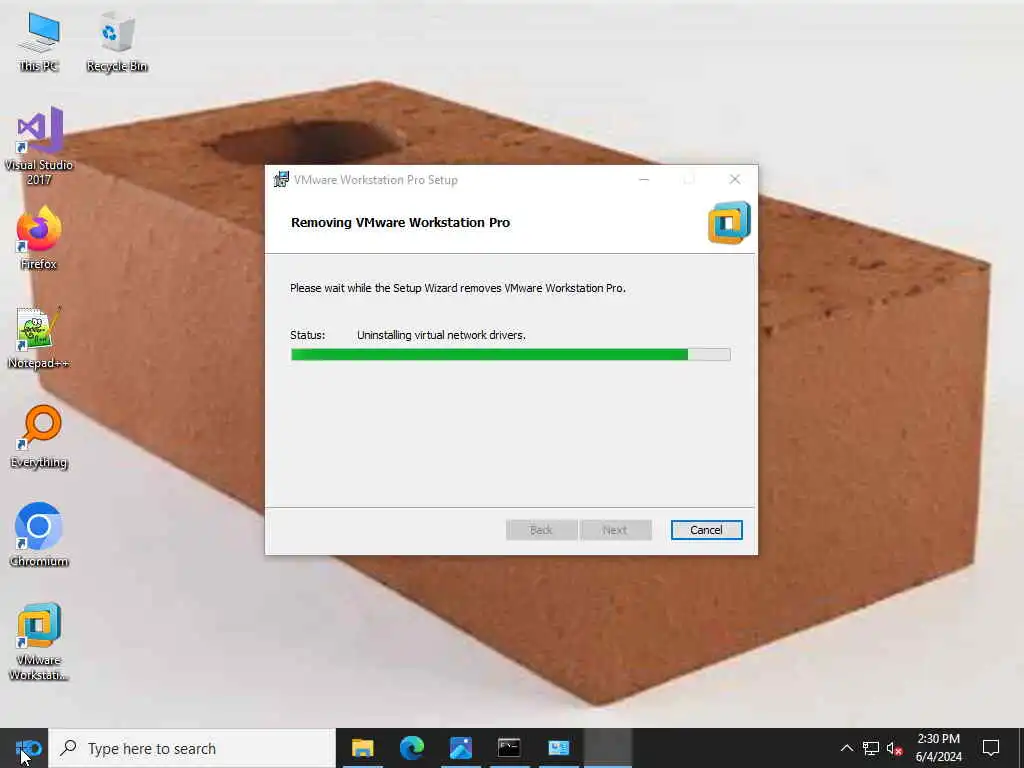Open the clock showing 2:30 PM
1024x768 pixels.
[938, 748]
